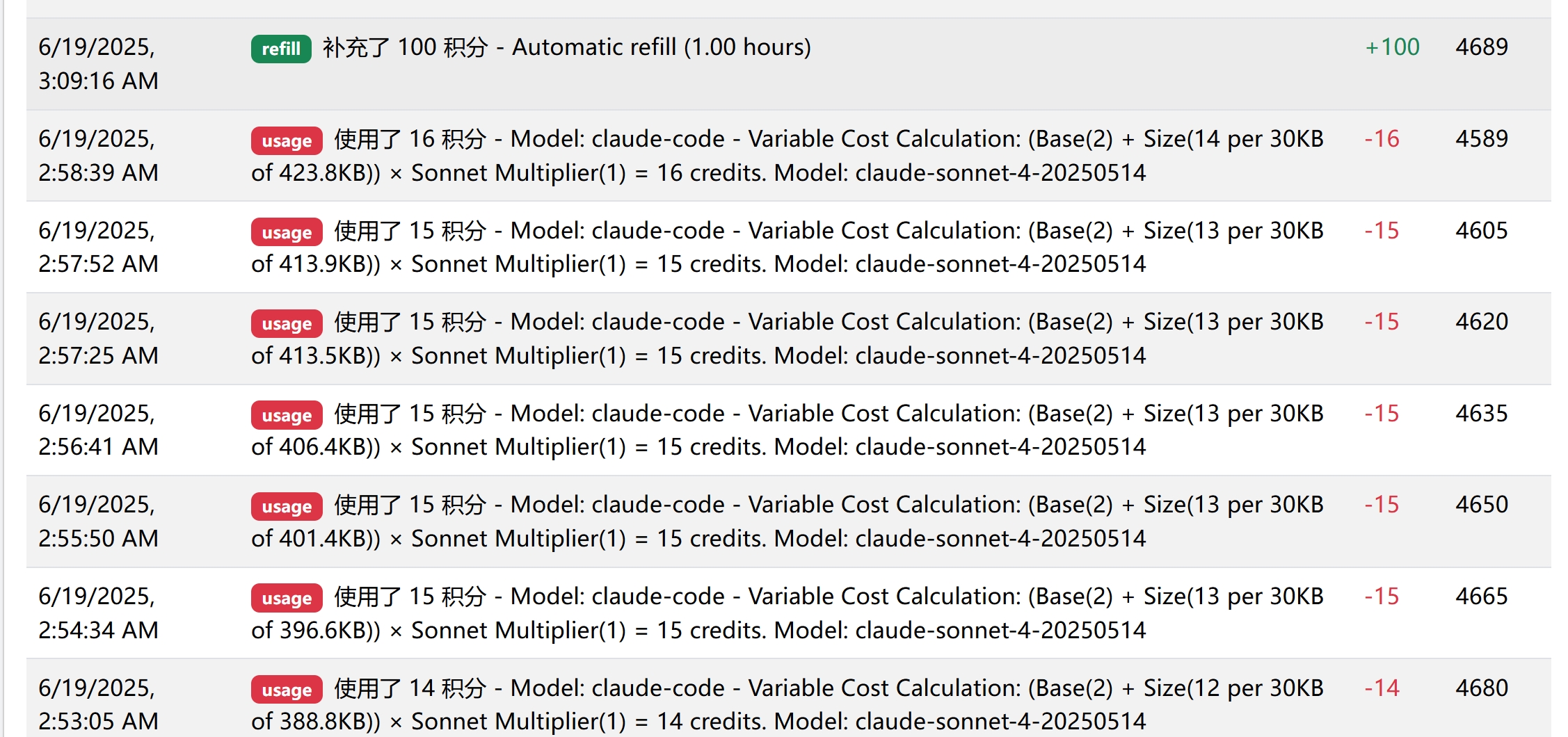Click the 413.9KB usage description row

point(787,247)
